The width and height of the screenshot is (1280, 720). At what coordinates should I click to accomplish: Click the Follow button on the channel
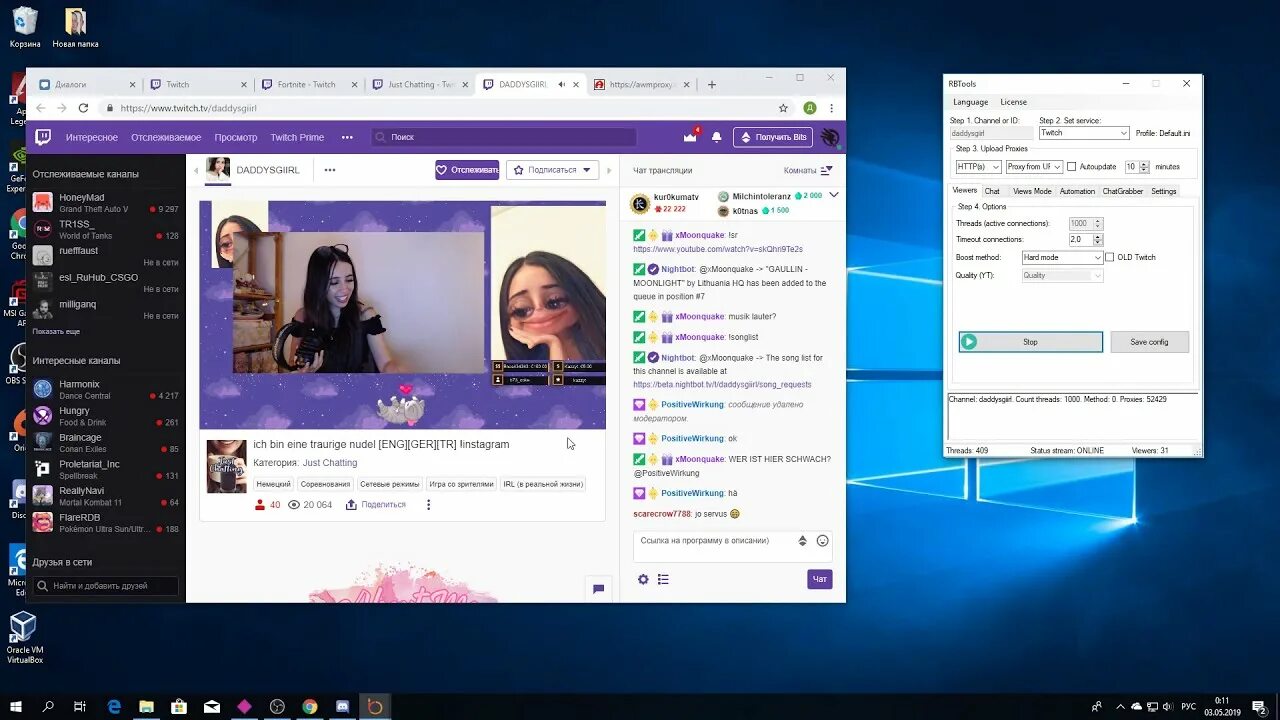point(467,170)
